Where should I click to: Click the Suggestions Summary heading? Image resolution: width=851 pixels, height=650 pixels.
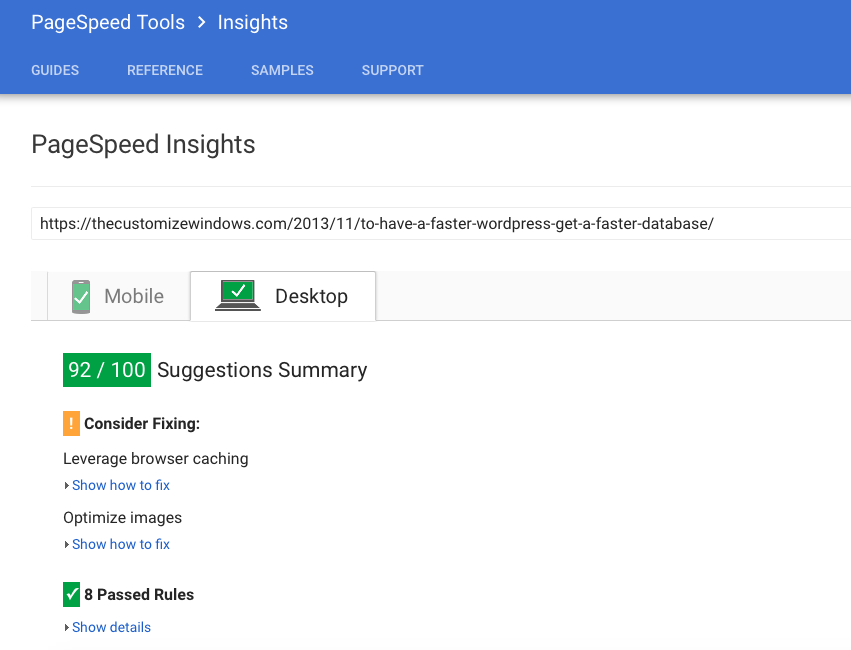coord(262,370)
